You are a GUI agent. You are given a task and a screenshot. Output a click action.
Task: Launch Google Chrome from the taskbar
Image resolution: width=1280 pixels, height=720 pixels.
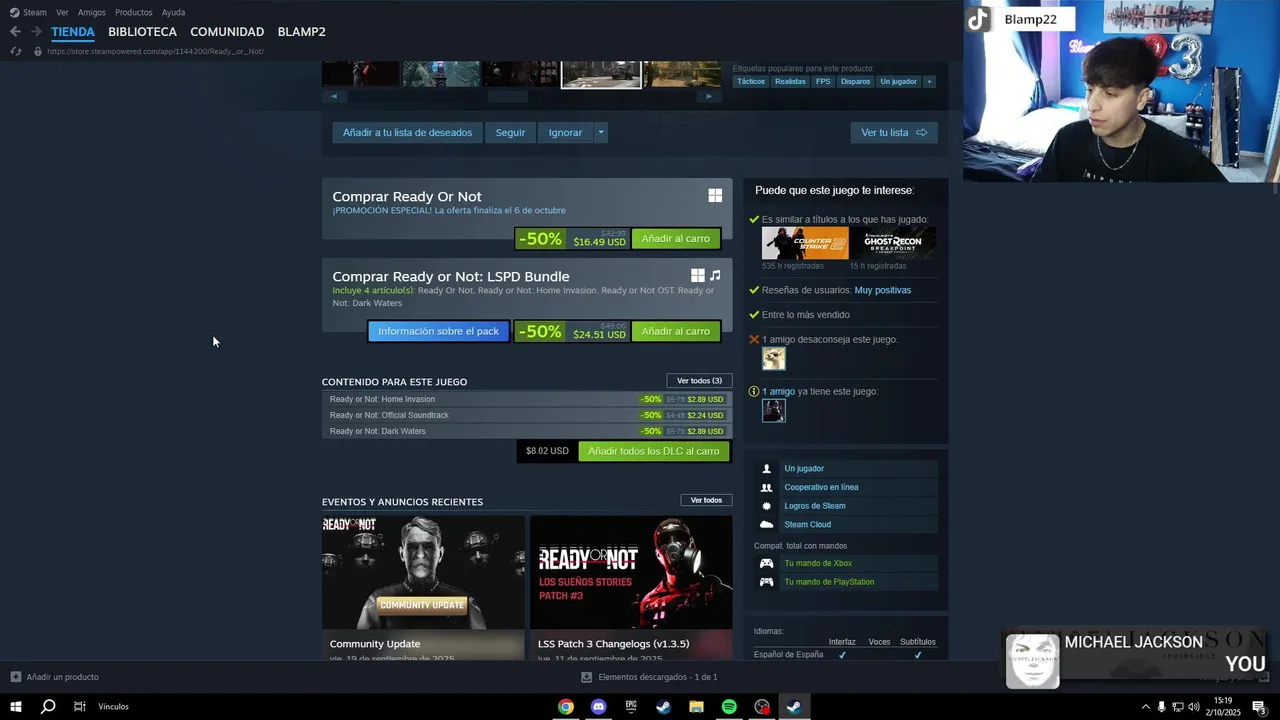(566, 707)
